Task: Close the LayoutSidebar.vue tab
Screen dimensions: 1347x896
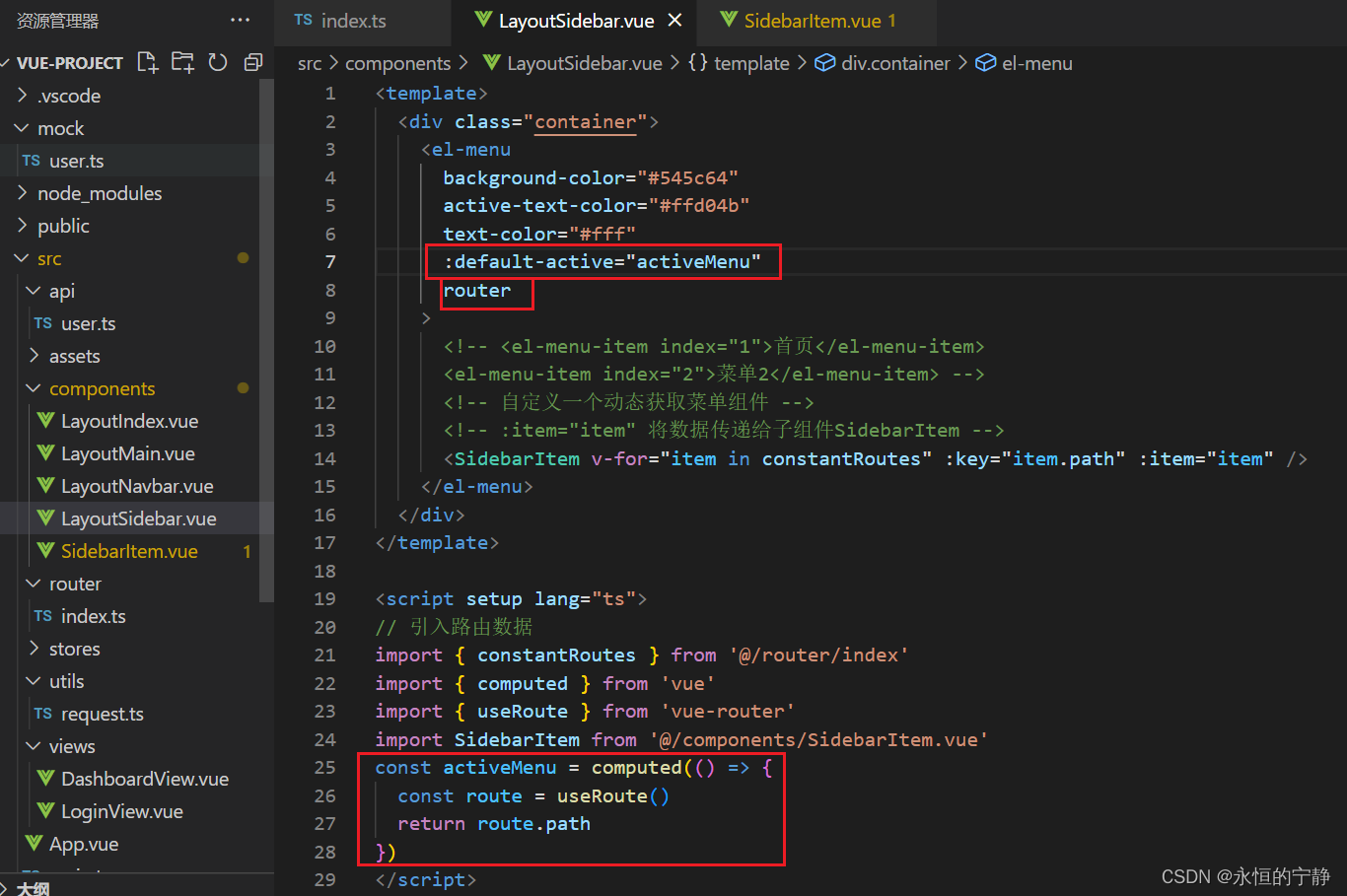Action: (674, 20)
